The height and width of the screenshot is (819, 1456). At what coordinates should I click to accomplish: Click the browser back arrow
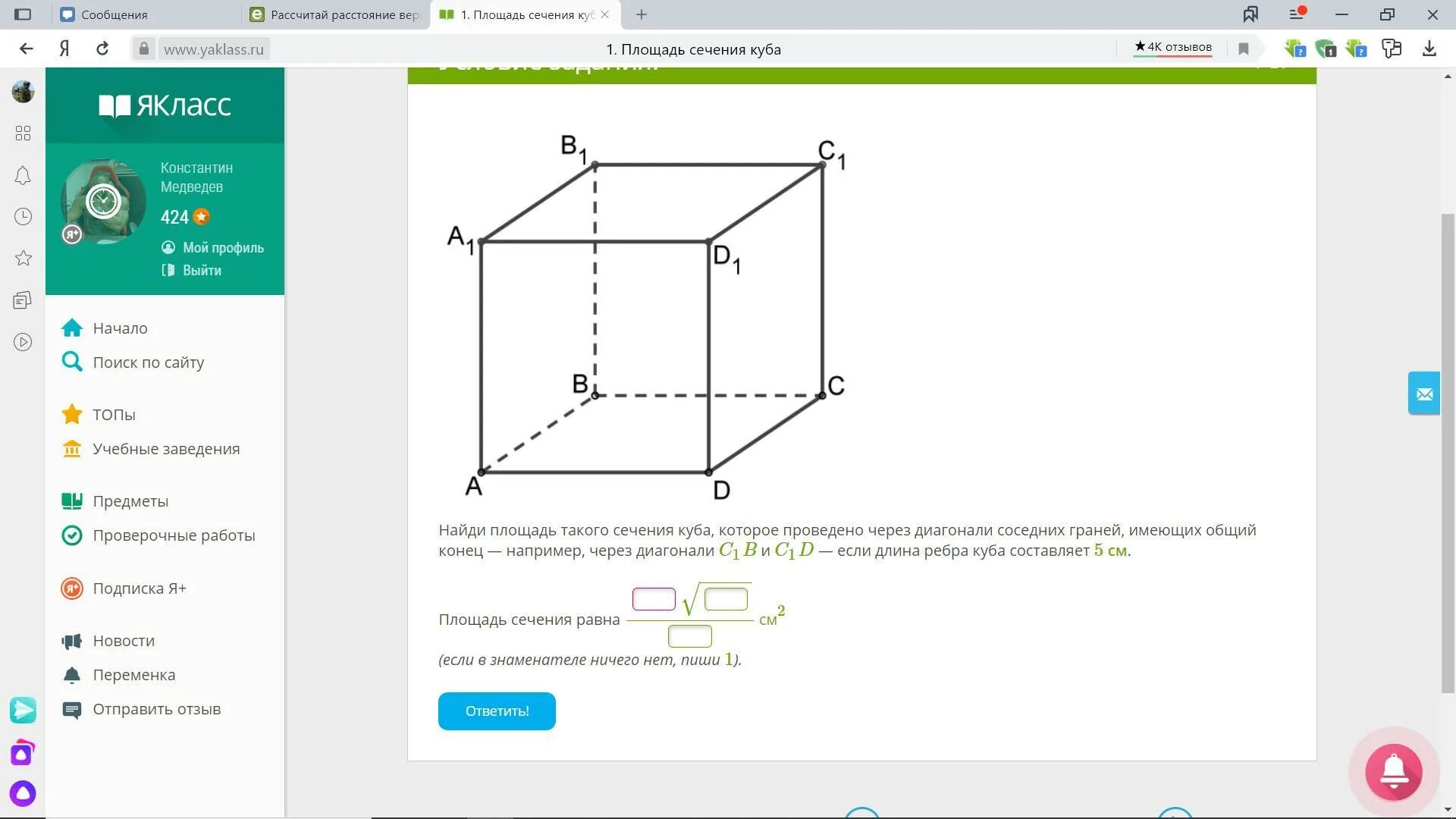pyautogui.click(x=27, y=49)
